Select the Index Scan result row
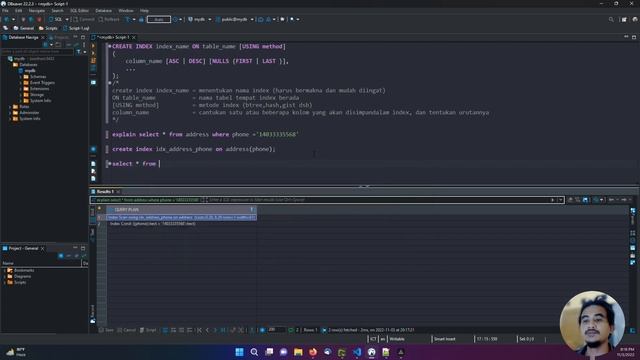The width and height of the screenshot is (640, 360). 182,218
